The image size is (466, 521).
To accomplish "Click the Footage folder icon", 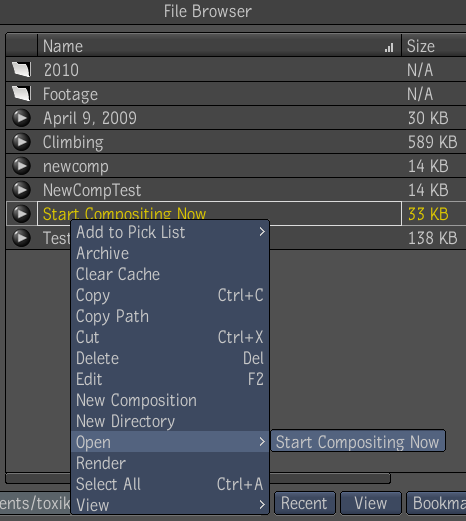I will click(22, 93).
